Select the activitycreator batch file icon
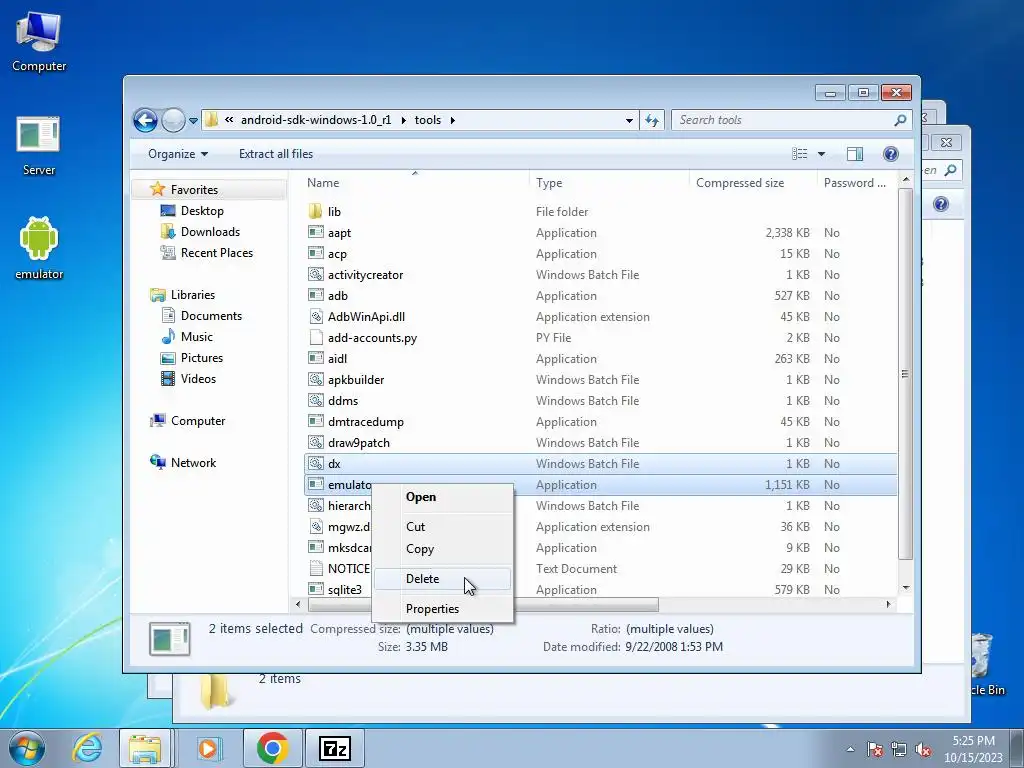Screen dimensions: 1024x768 coord(315,274)
